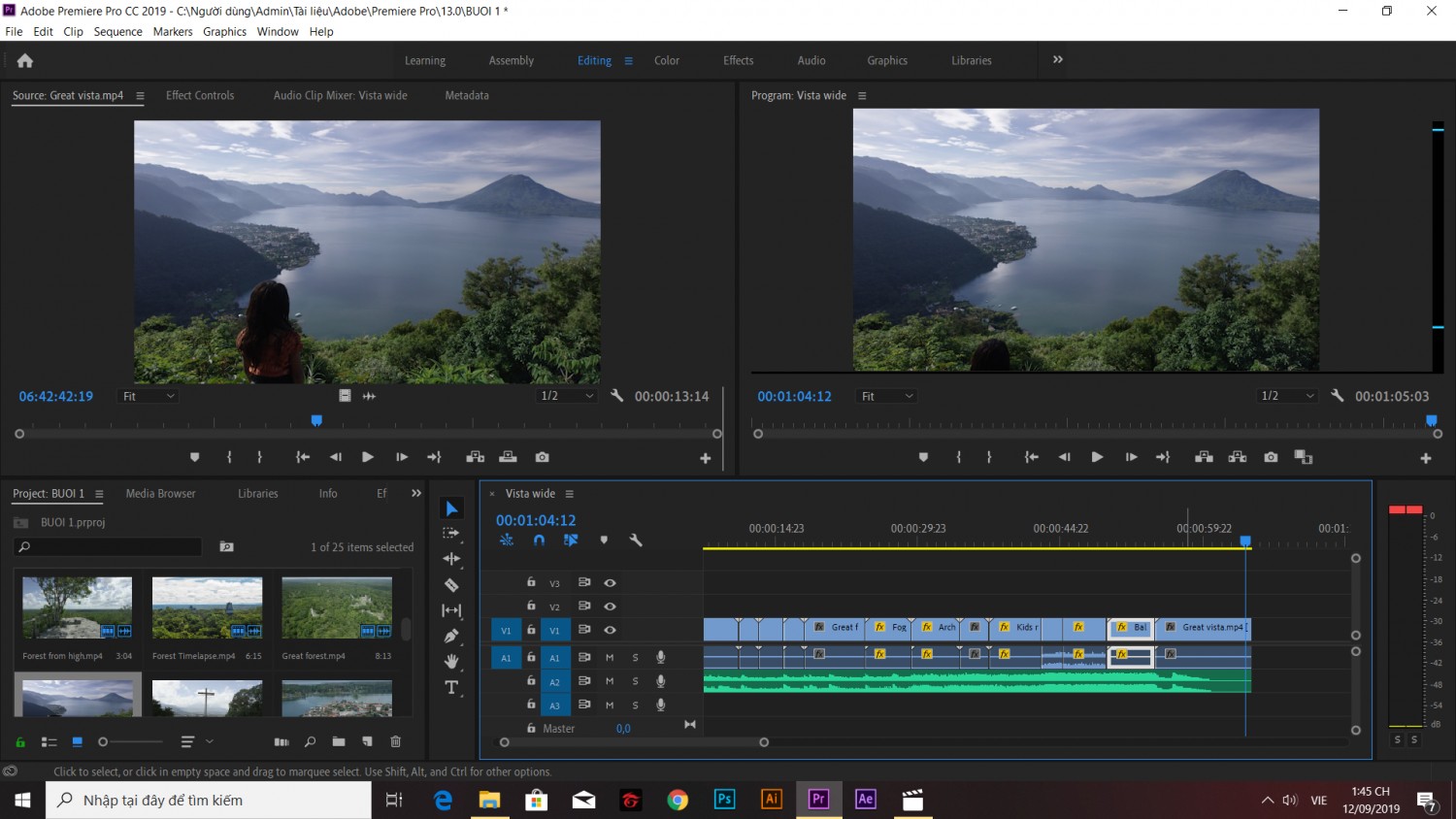Viewport: 1456px width, 819px height.
Task: Select the Razor tool in the tools panel
Action: tap(451, 585)
